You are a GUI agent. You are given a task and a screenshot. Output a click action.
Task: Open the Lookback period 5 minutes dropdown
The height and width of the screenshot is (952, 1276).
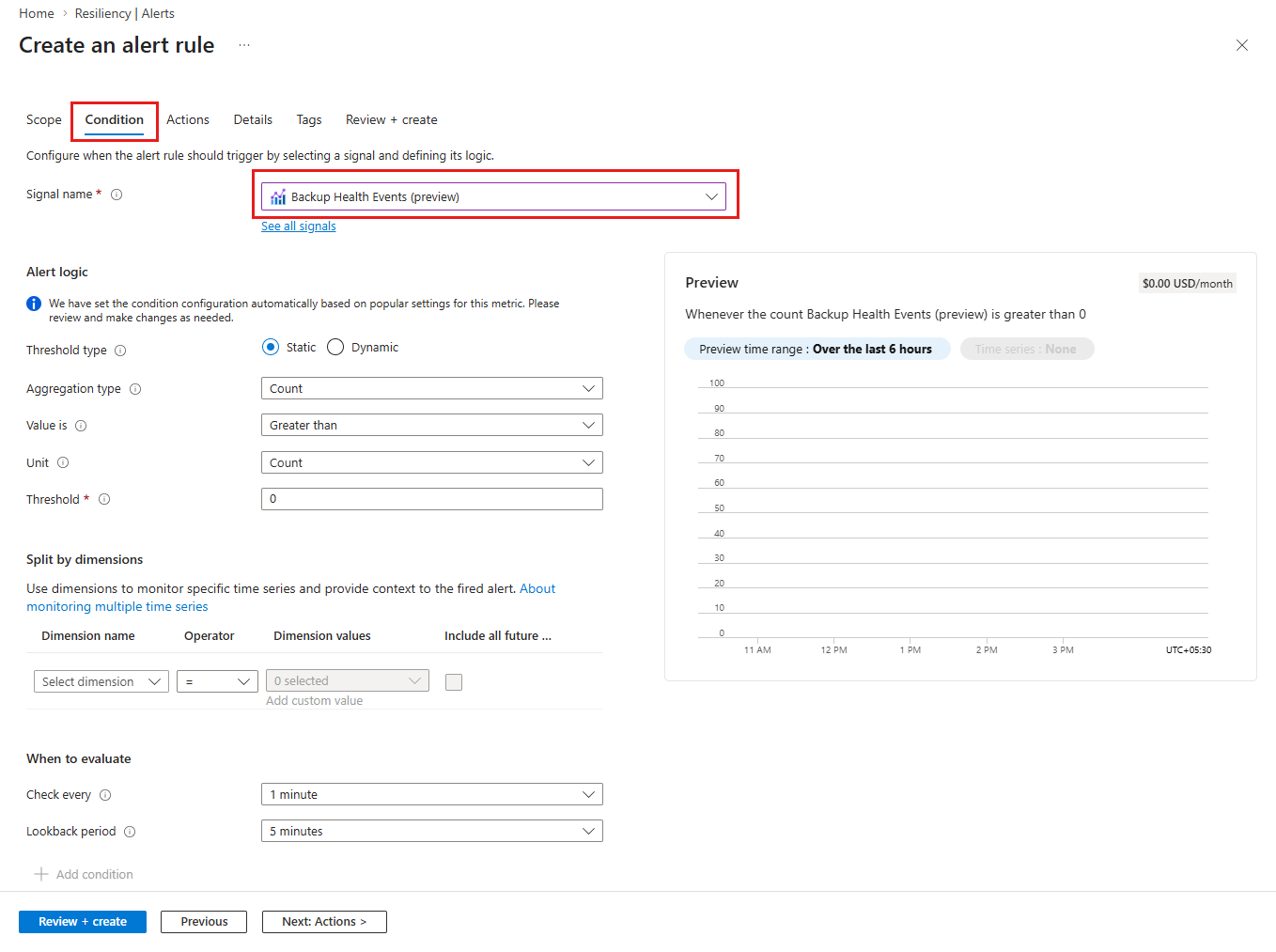tap(432, 831)
